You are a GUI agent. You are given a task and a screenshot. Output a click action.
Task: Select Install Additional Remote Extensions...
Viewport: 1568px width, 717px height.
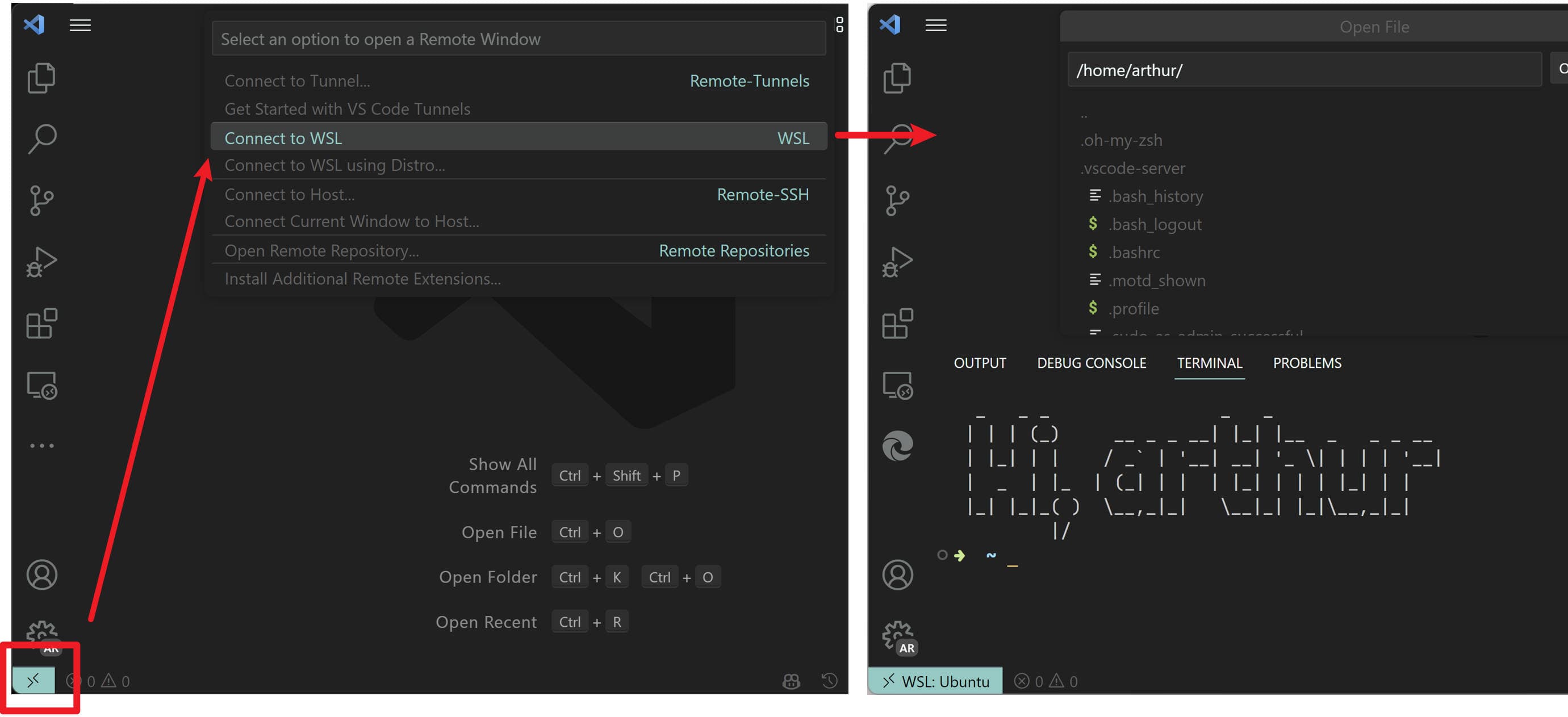click(519, 279)
